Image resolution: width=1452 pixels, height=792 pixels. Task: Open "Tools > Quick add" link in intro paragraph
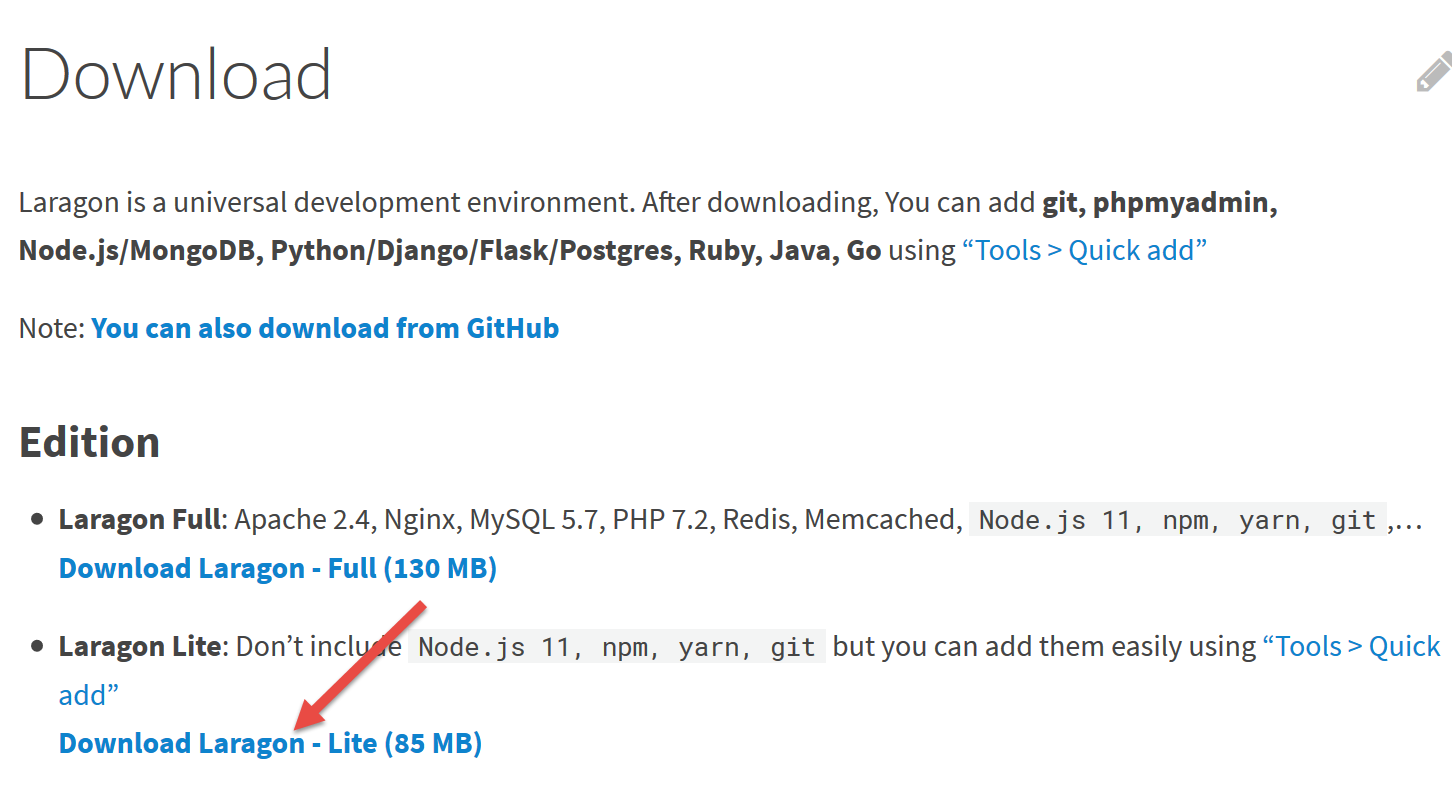coord(1084,250)
